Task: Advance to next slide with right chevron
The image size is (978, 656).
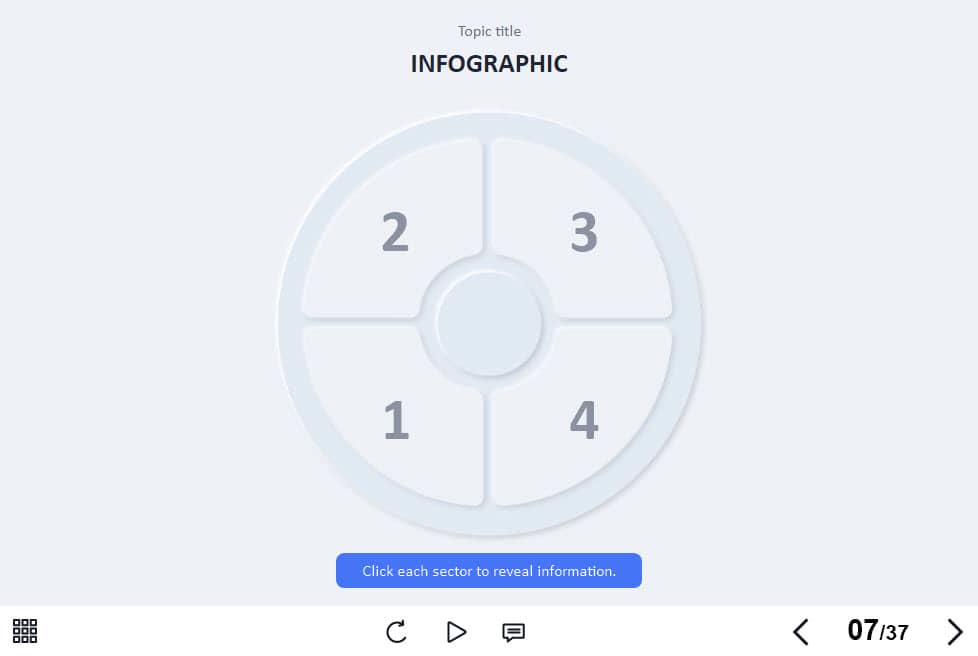Action: (x=955, y=632)
